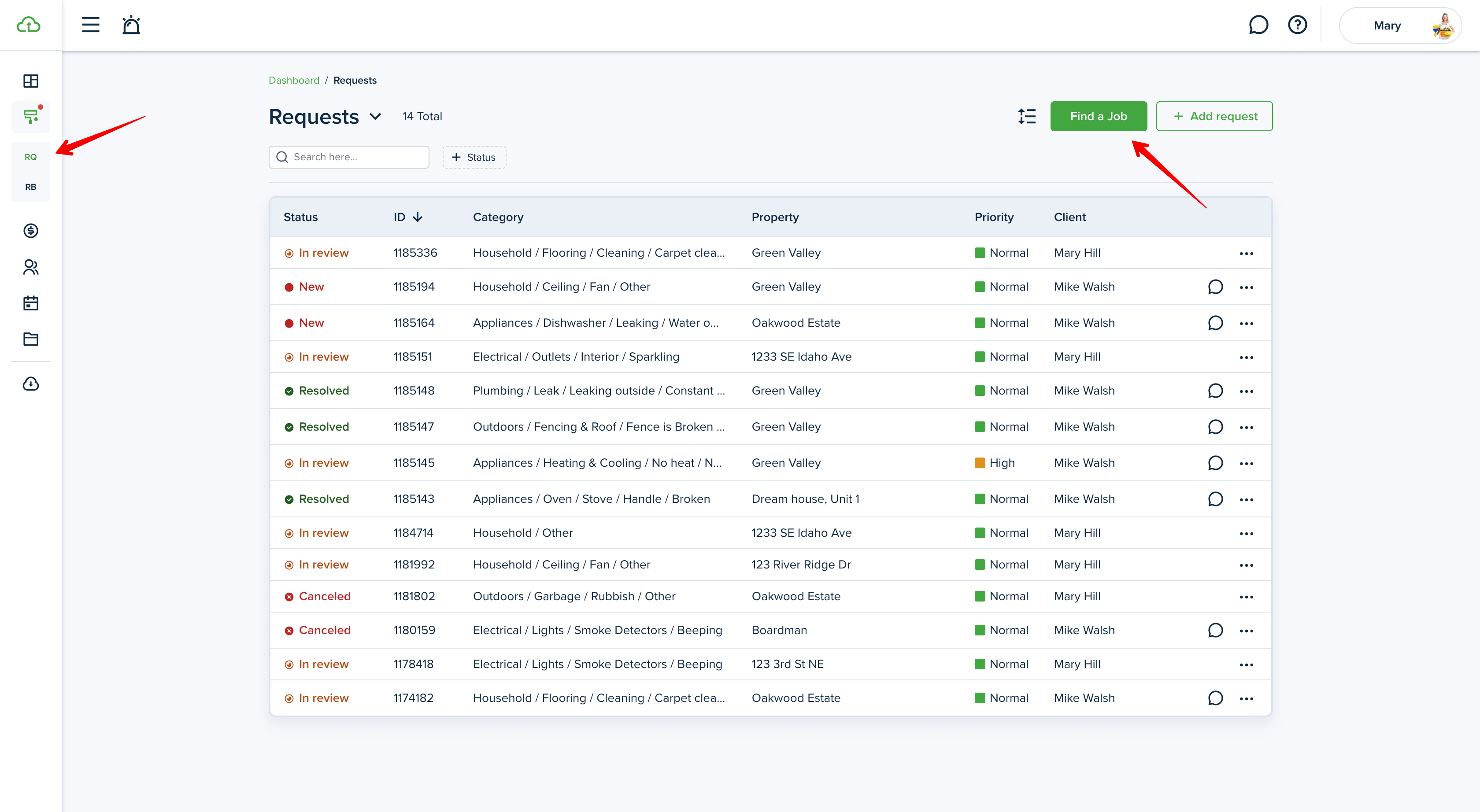Select the RQ sidebar submenu item
The image size is (1480, 812).
click(x=30, y=157)
